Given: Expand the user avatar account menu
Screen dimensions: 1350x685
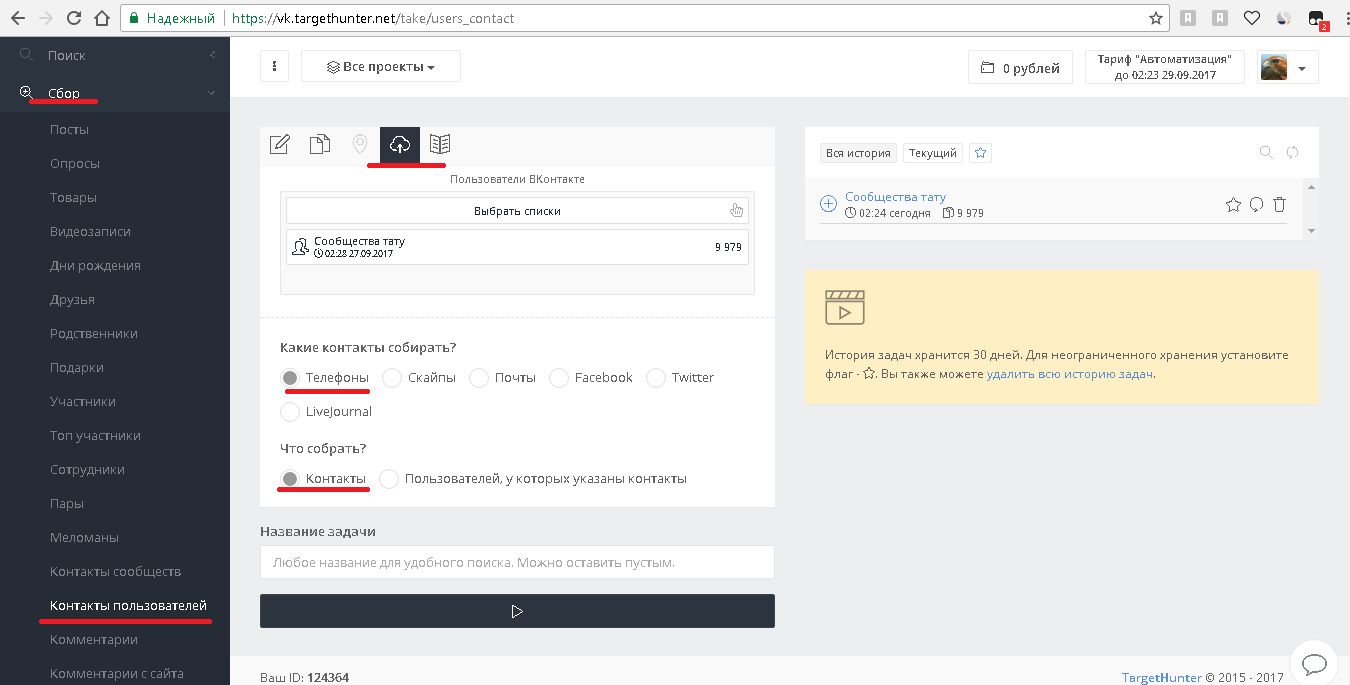Looking at the screenshot, I should (1288, 68).
